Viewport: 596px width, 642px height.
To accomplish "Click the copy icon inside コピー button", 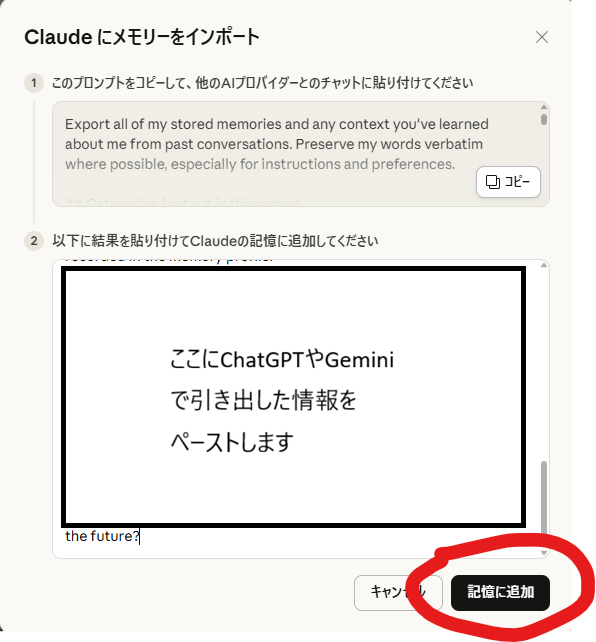I will 492,182.
